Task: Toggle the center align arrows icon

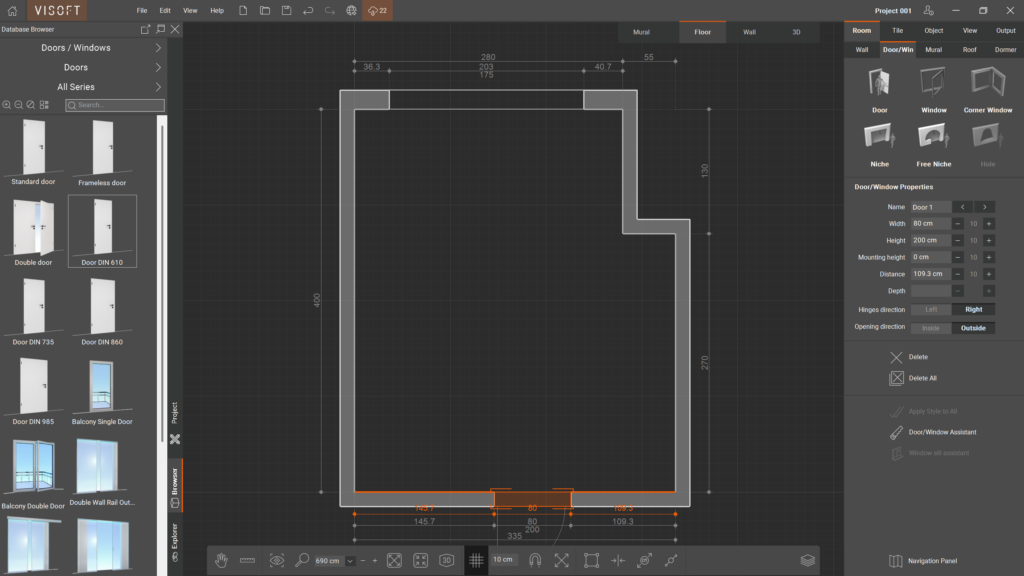Action: (x=618, y=560)
